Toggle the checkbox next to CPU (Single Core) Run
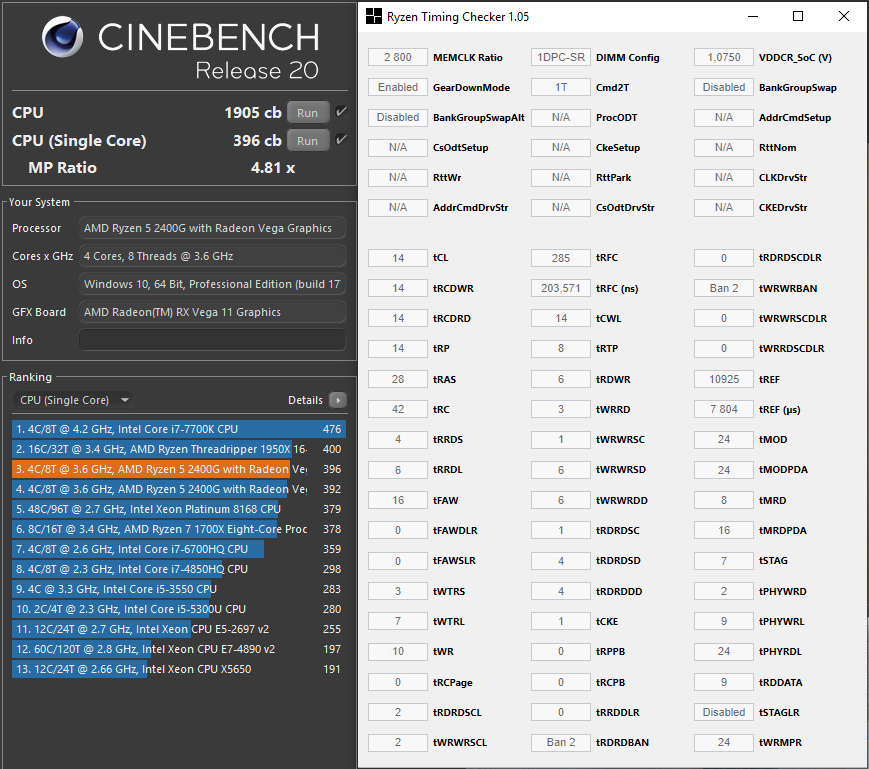 (x=341, y=139)
